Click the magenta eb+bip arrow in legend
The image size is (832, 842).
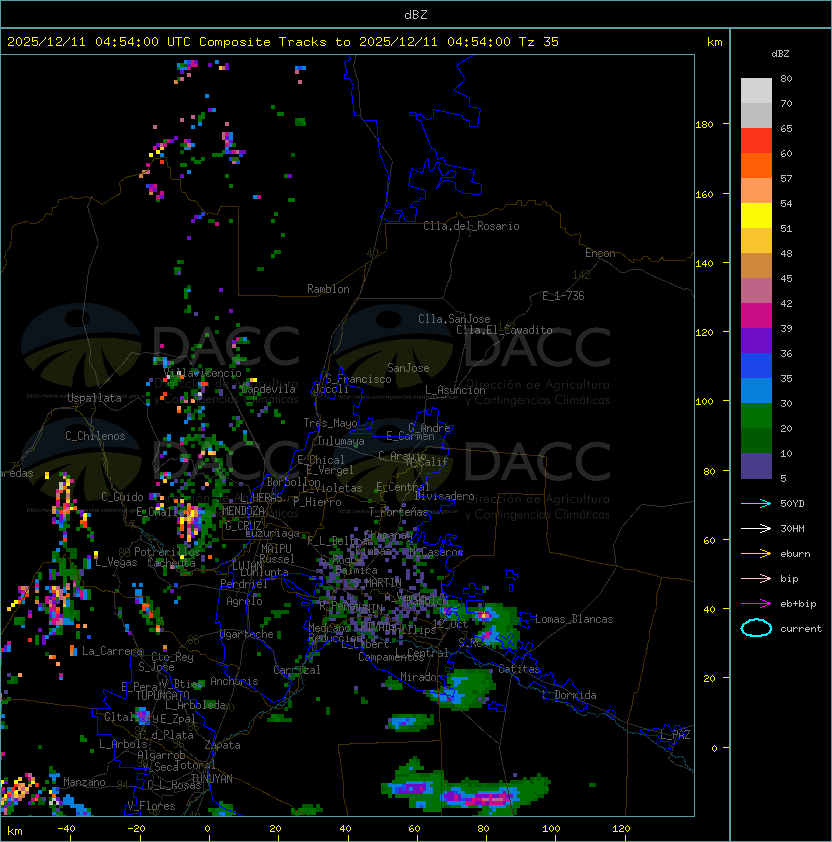coord(756,604)
